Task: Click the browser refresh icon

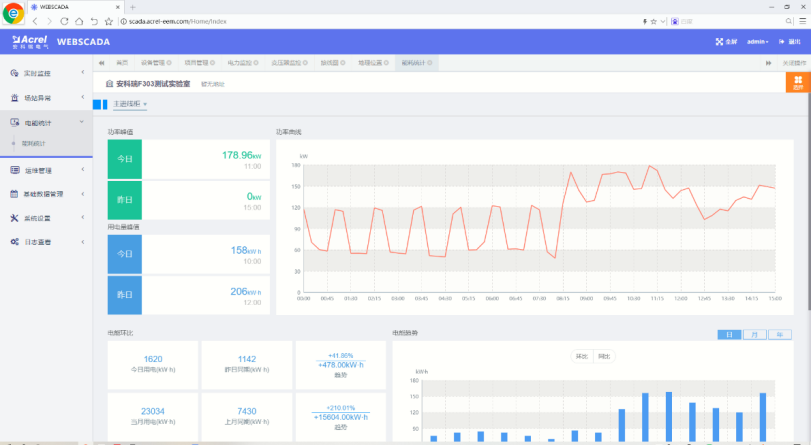Action: tap(65, 20)
